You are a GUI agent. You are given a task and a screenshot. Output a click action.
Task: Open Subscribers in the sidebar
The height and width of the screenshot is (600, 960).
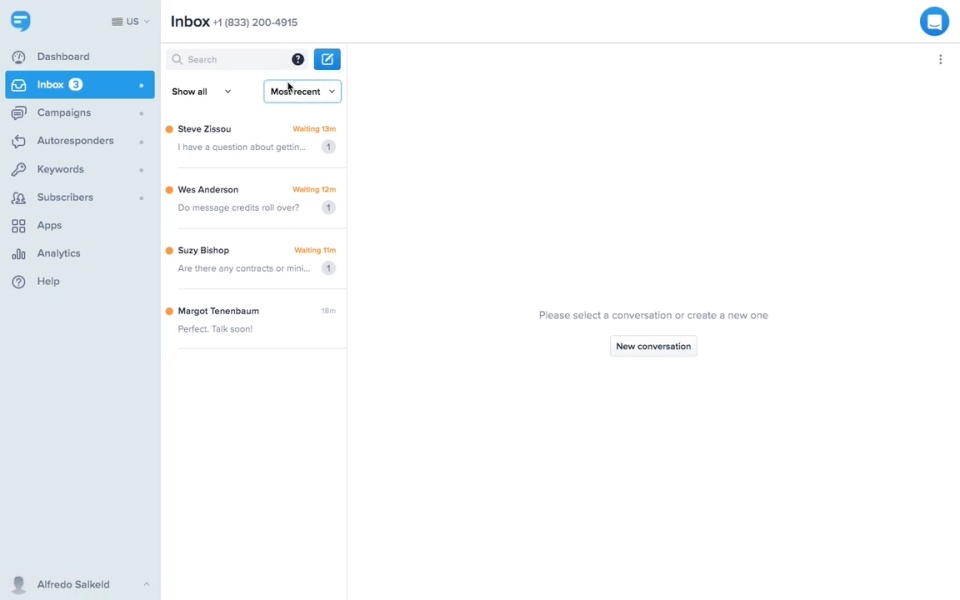65,197
